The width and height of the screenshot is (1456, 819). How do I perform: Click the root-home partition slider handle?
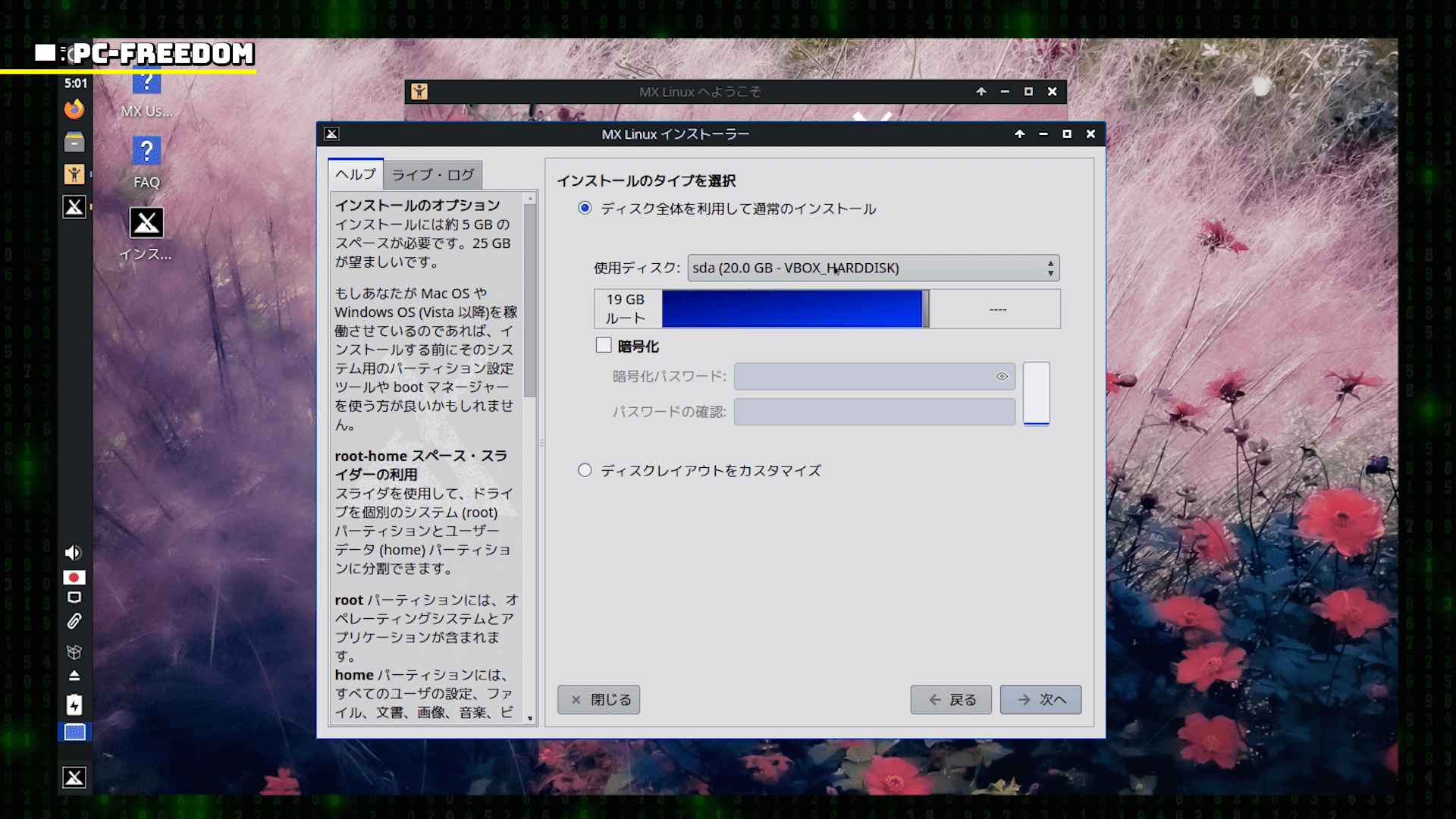click(x=926, y=309)
